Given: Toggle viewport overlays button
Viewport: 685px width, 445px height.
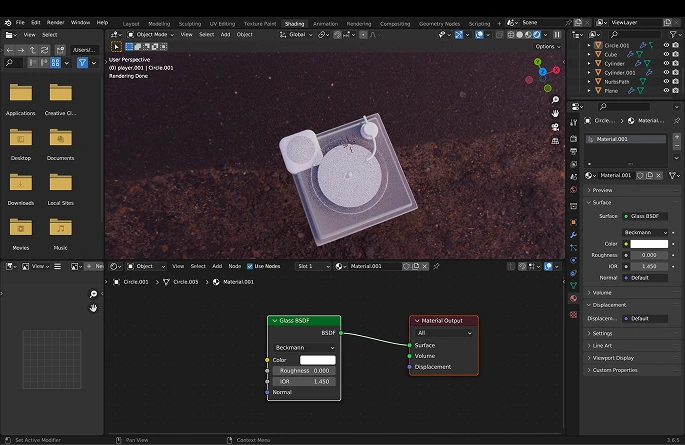Looking at the screenshot, I should [x=479, y=34].
